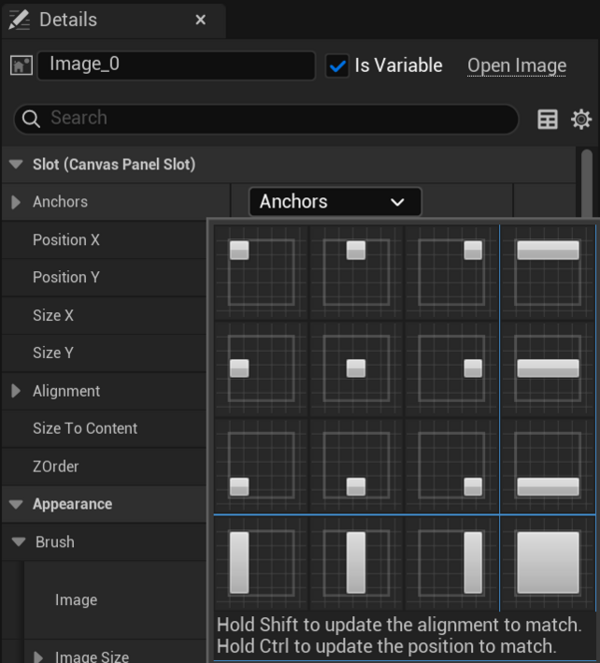Click the property matrix table icon

coord(548,119)
